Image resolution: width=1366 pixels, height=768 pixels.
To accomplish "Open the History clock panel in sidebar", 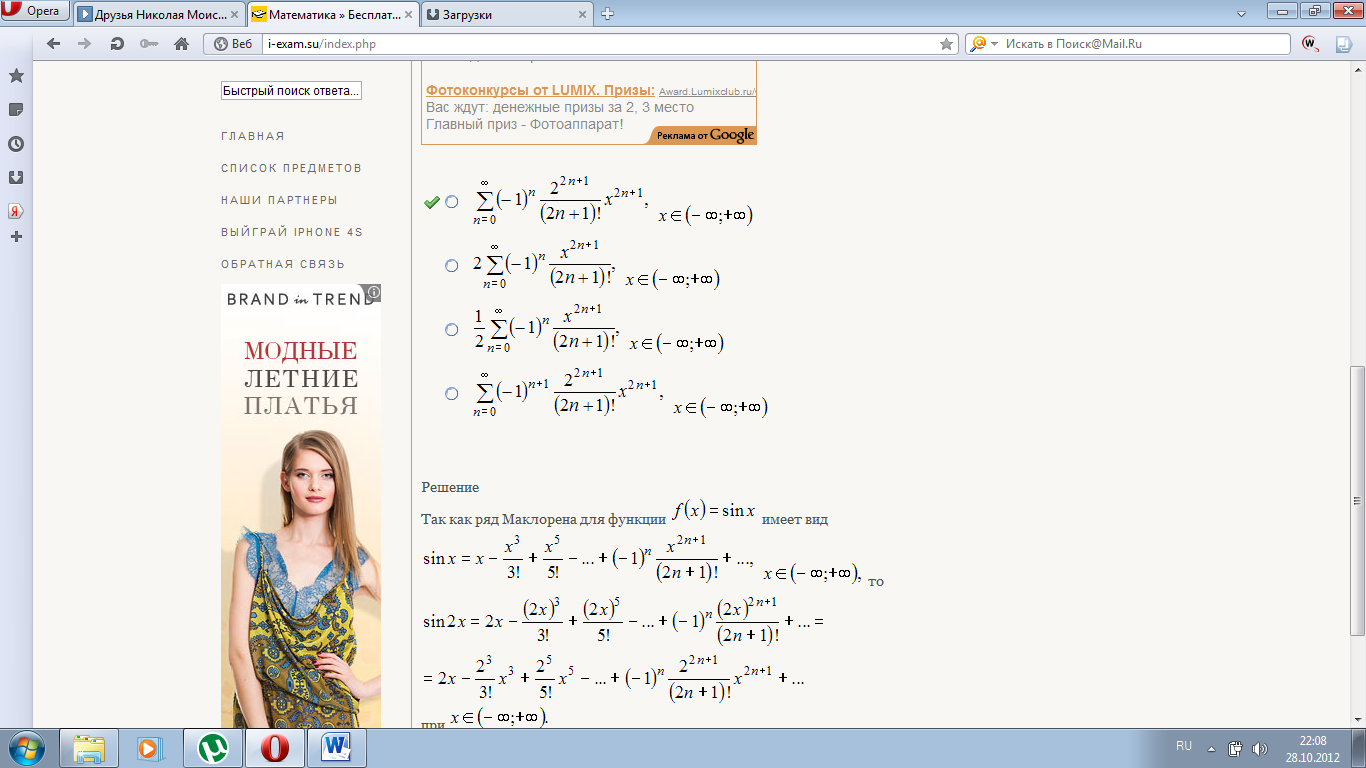I will (x=16, y=144).
